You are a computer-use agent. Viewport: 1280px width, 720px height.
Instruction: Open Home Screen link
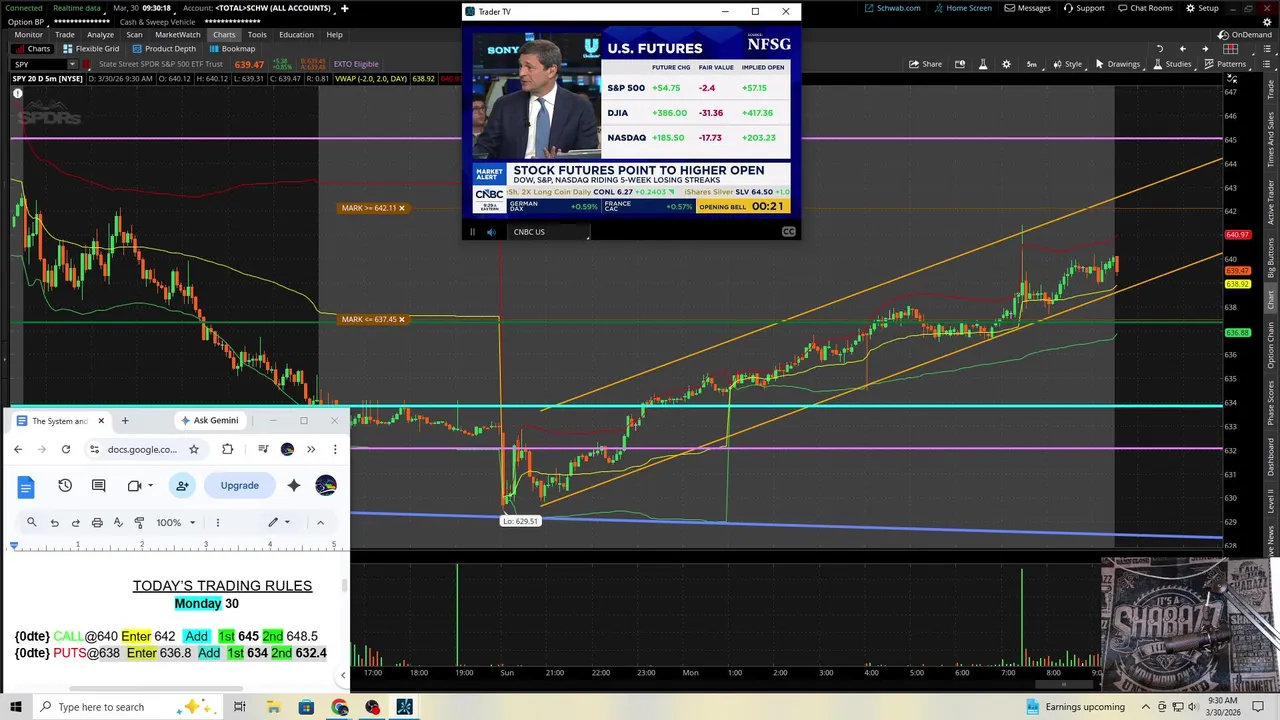point(963,8)
